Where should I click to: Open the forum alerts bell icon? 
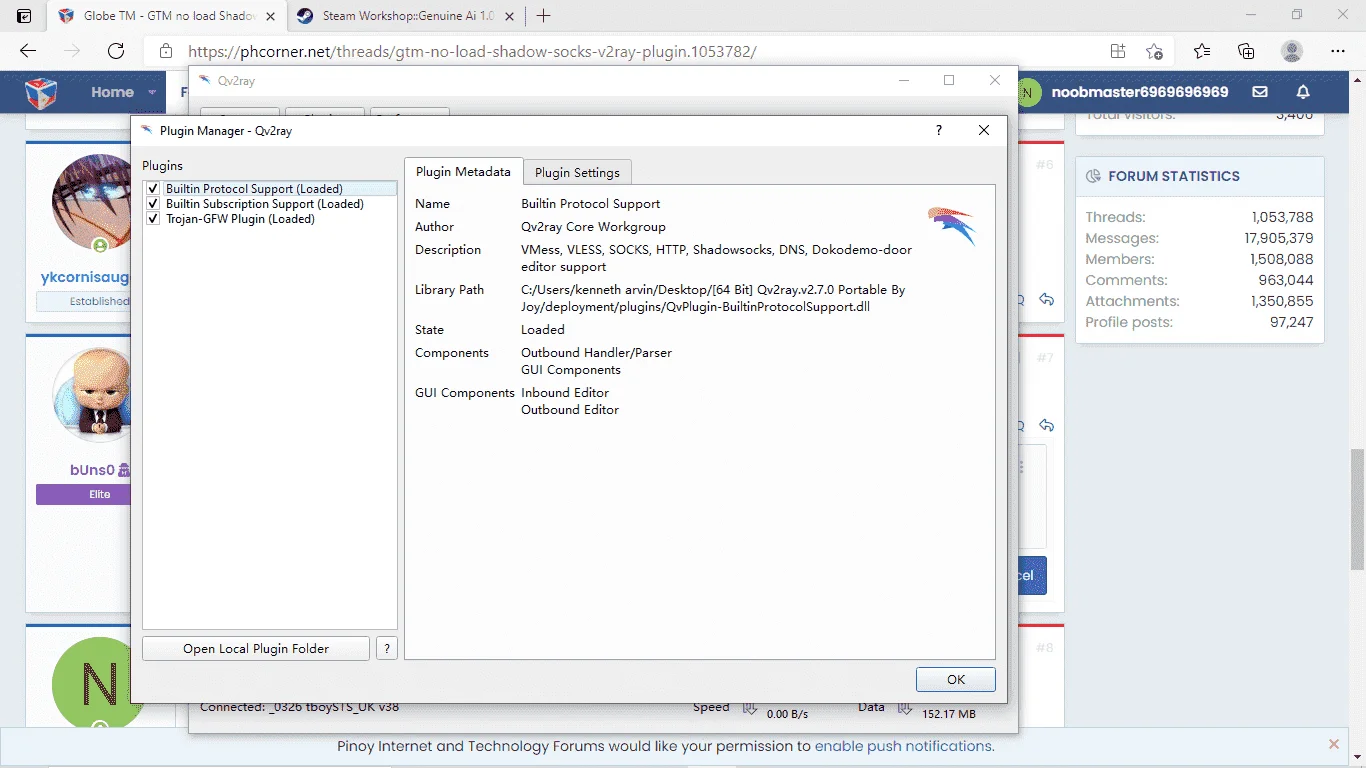[x=1303, y=92]
